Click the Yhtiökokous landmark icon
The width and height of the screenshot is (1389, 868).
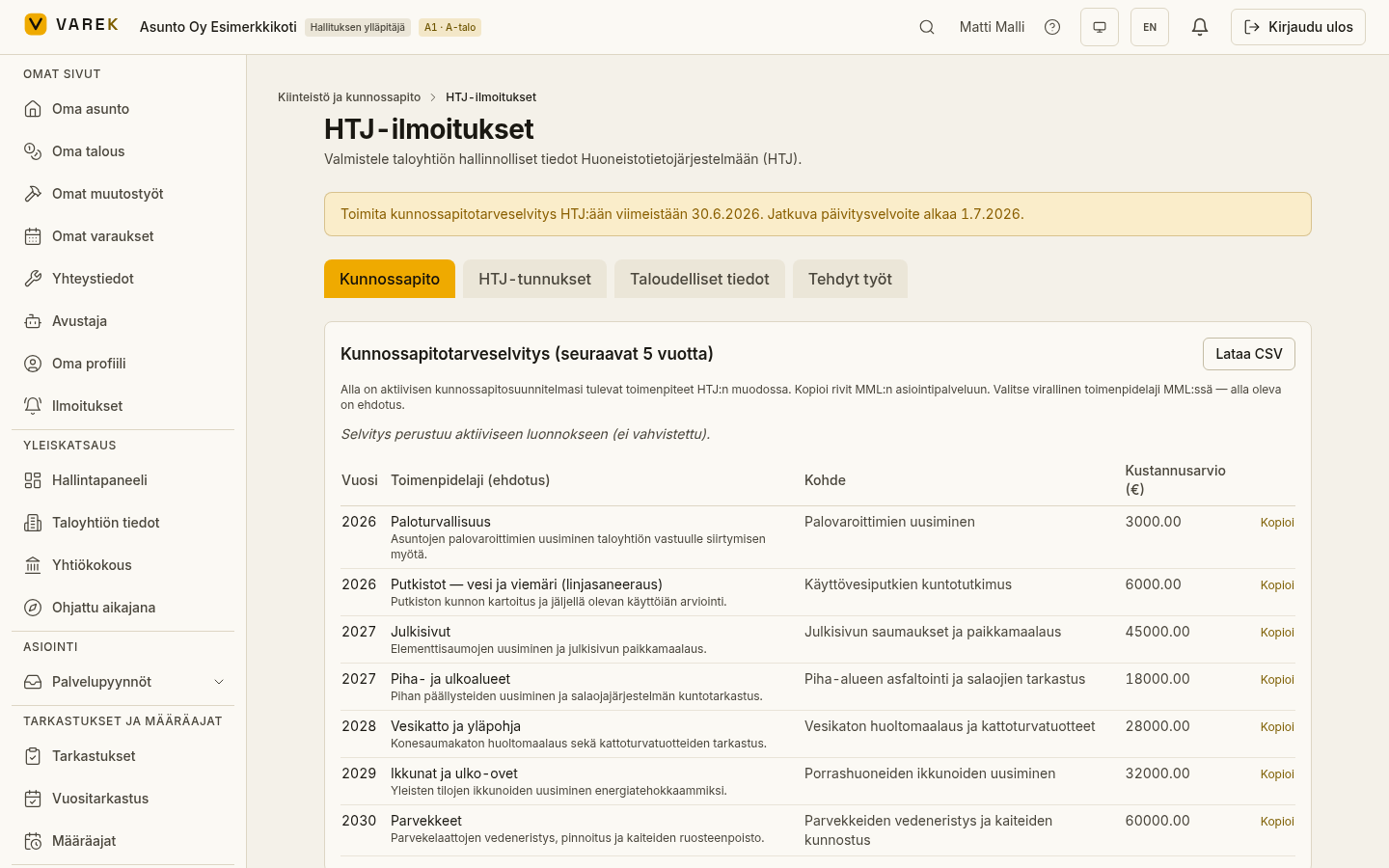click(x=33, y=565)
